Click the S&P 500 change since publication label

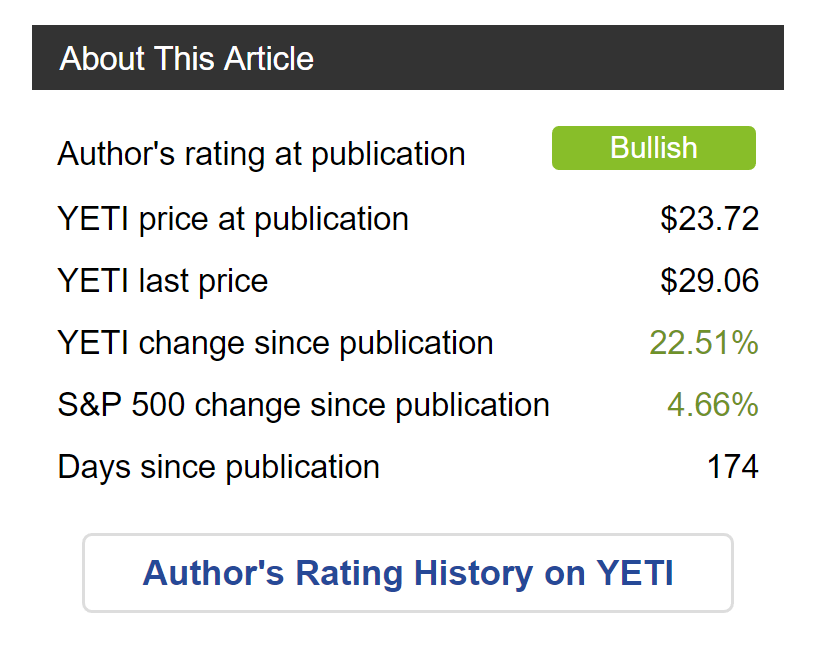[x=304, y=405]
